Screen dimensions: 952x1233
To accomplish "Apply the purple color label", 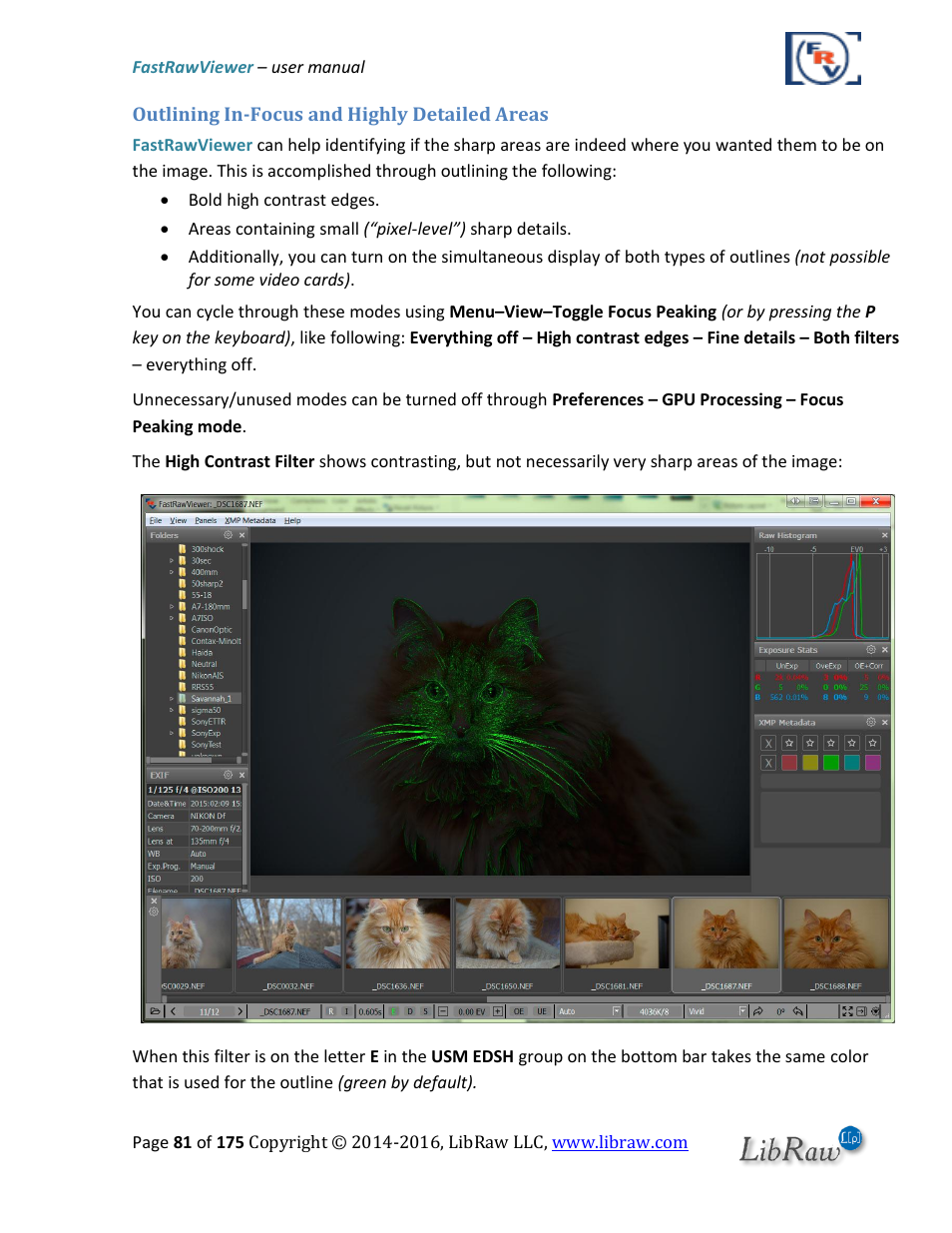I will click(x=873, y=763).
